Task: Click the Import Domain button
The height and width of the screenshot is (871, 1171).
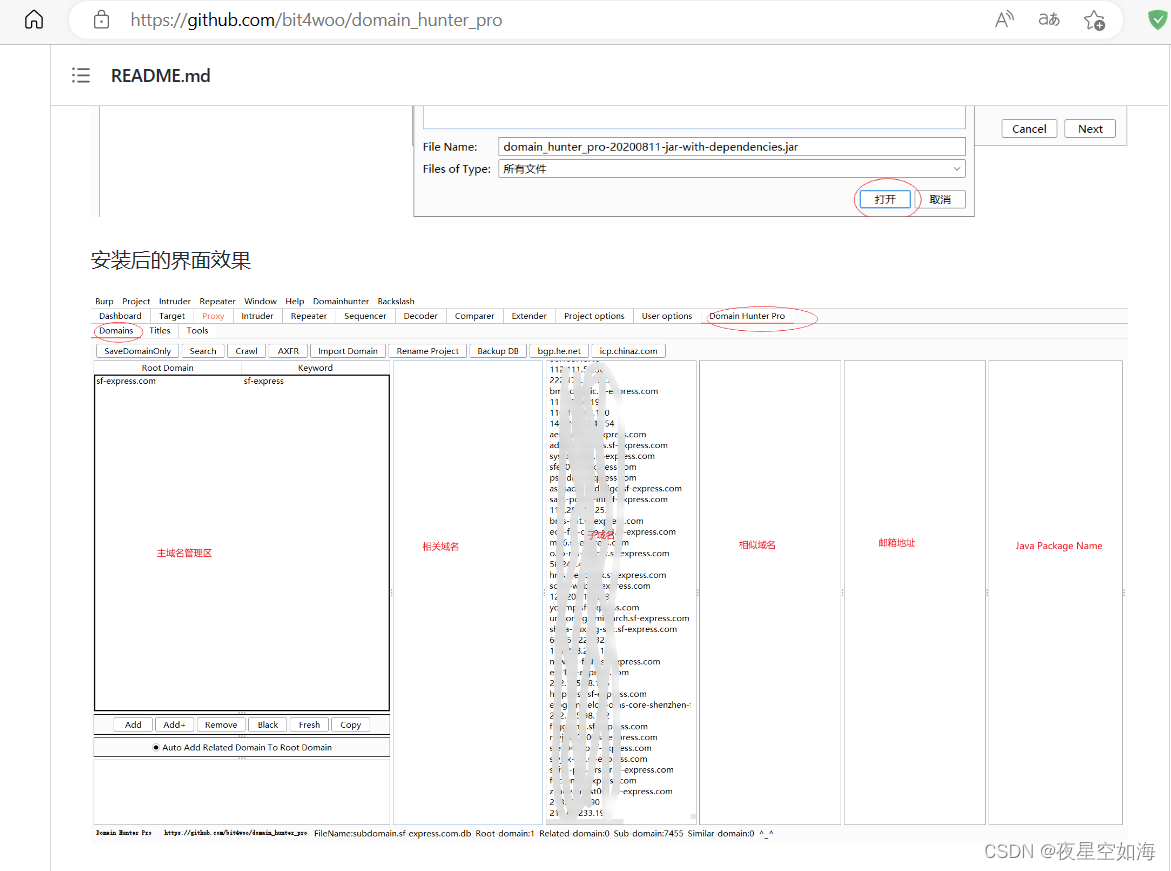Action: (348, 351)
